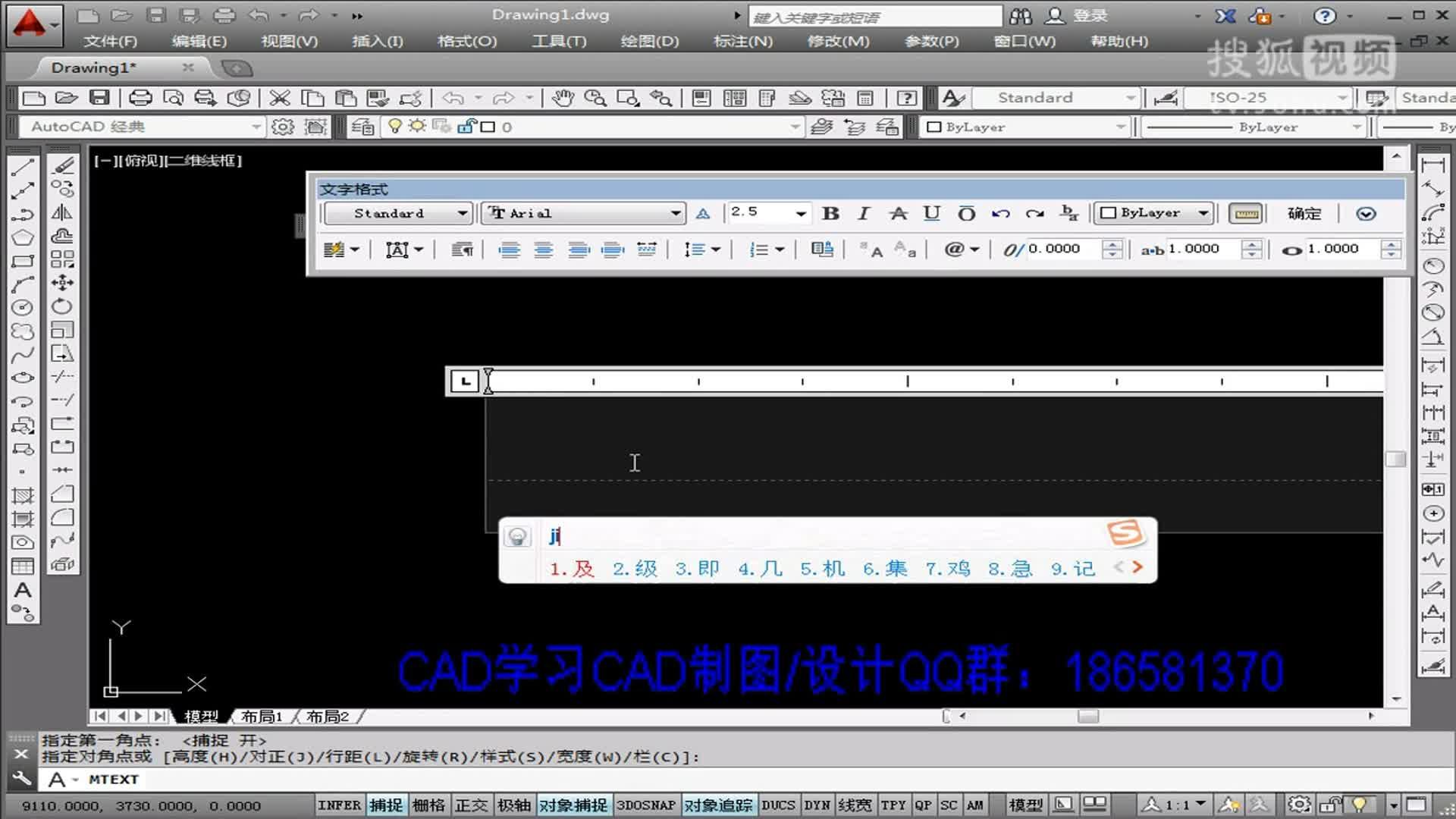Open the ByLayer text color swatch dropdown
The image size is (1456, 819).
[1203, 213]
